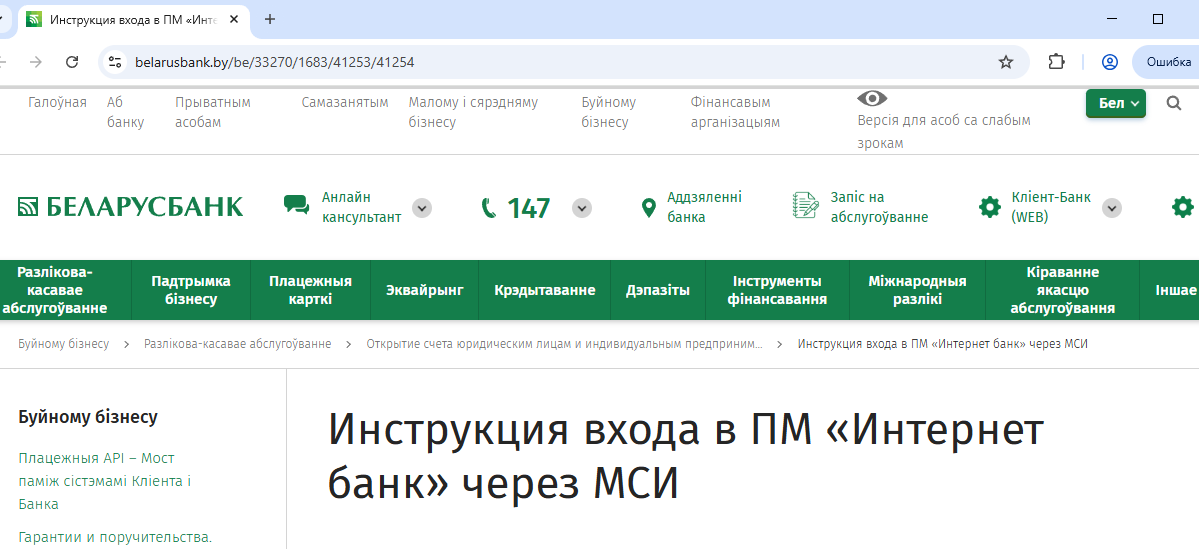Open Галоўная in top menu
This screenshot has width=1199, height=549.
pos(57,102)
